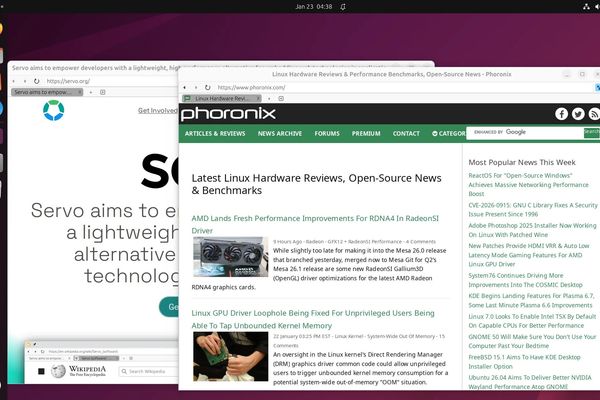The image size is (600, 400).
Task: Expand the Categories dropdown in Phoronix nav
Action: pyautogui.click(x=449, y=134)
